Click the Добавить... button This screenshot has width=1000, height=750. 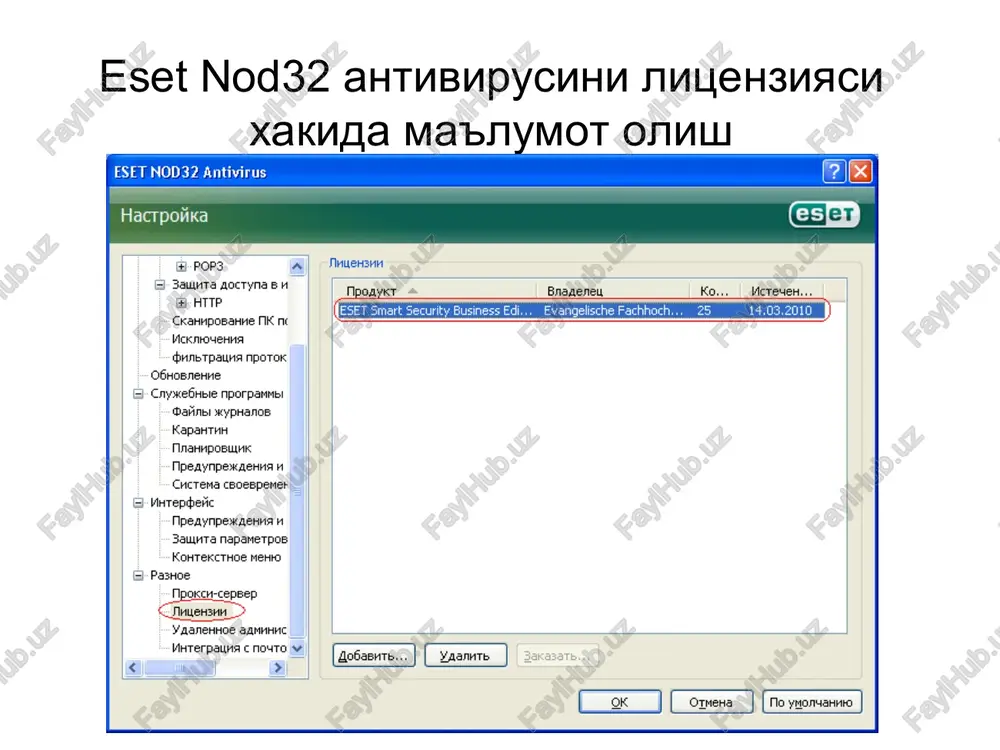pos(374,656)
